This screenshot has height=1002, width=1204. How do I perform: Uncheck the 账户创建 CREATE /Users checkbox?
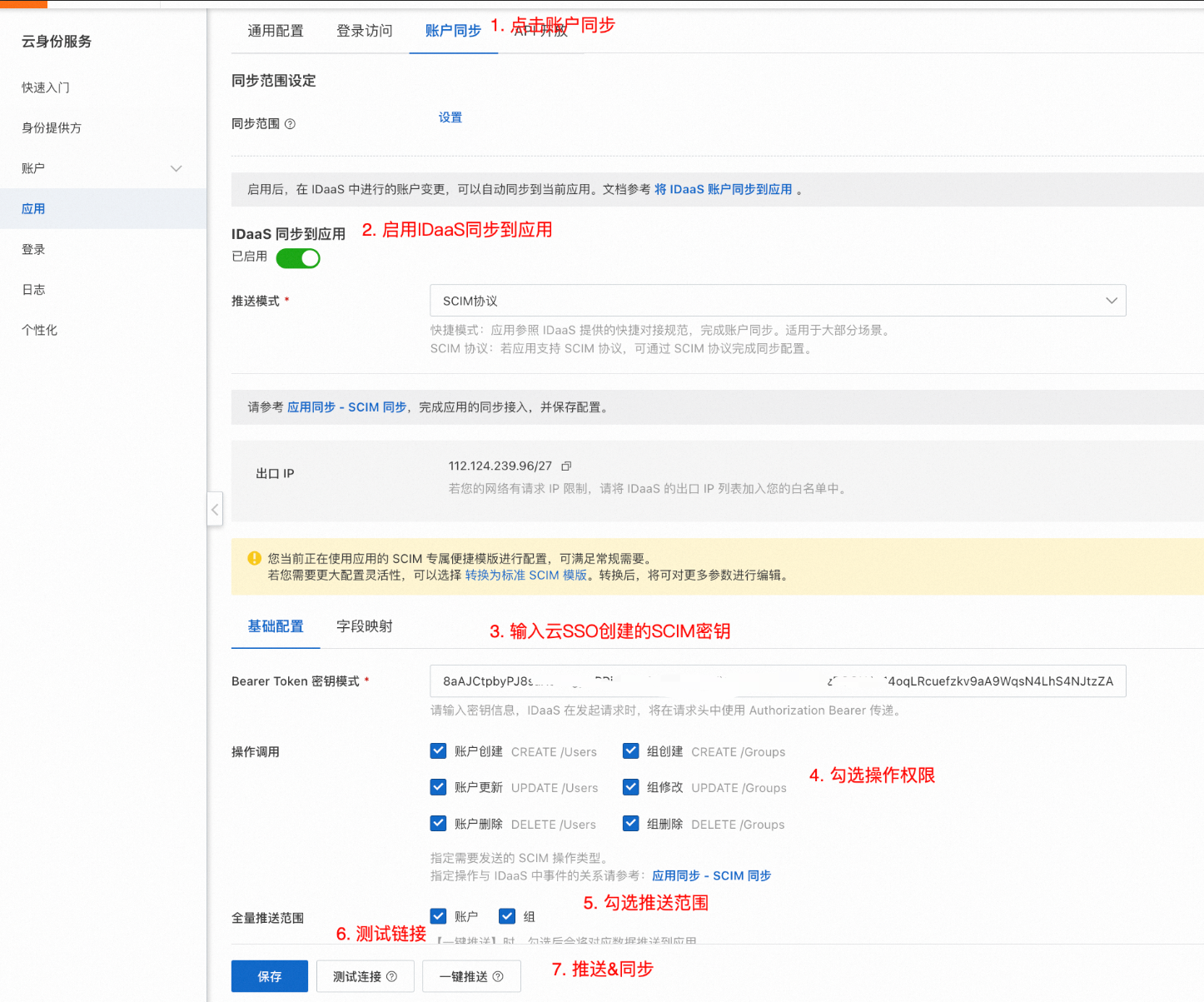[438, 750]
